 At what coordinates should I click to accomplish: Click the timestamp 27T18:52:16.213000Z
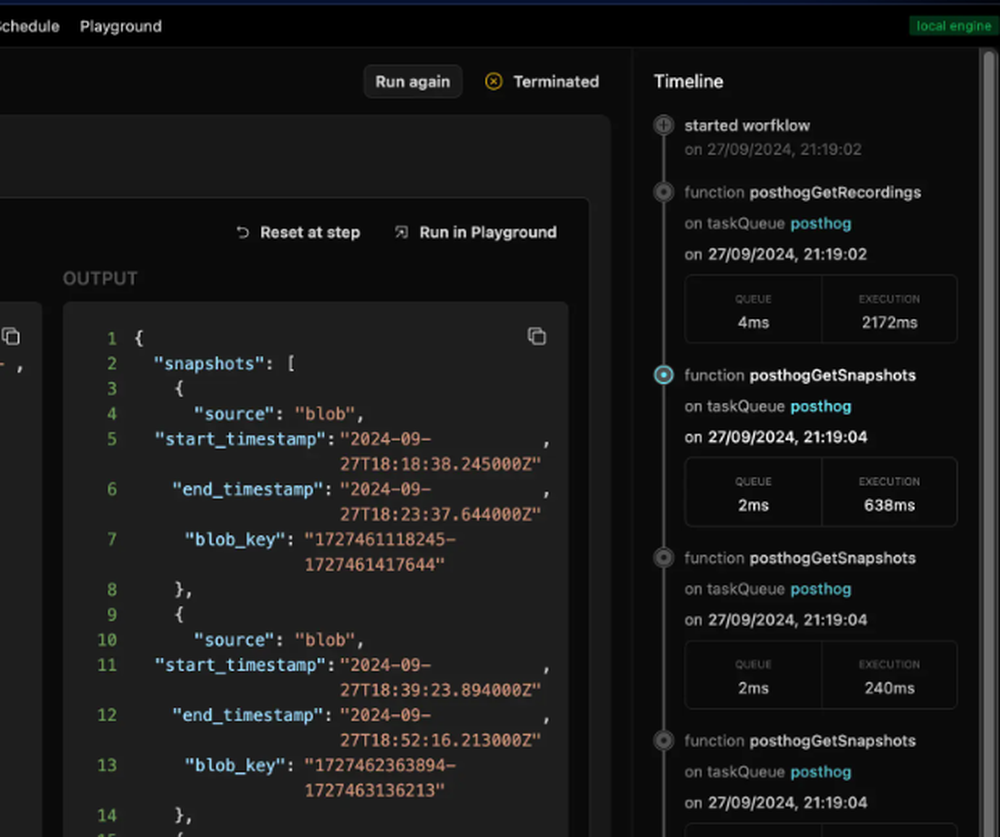(x=440, y=741)
